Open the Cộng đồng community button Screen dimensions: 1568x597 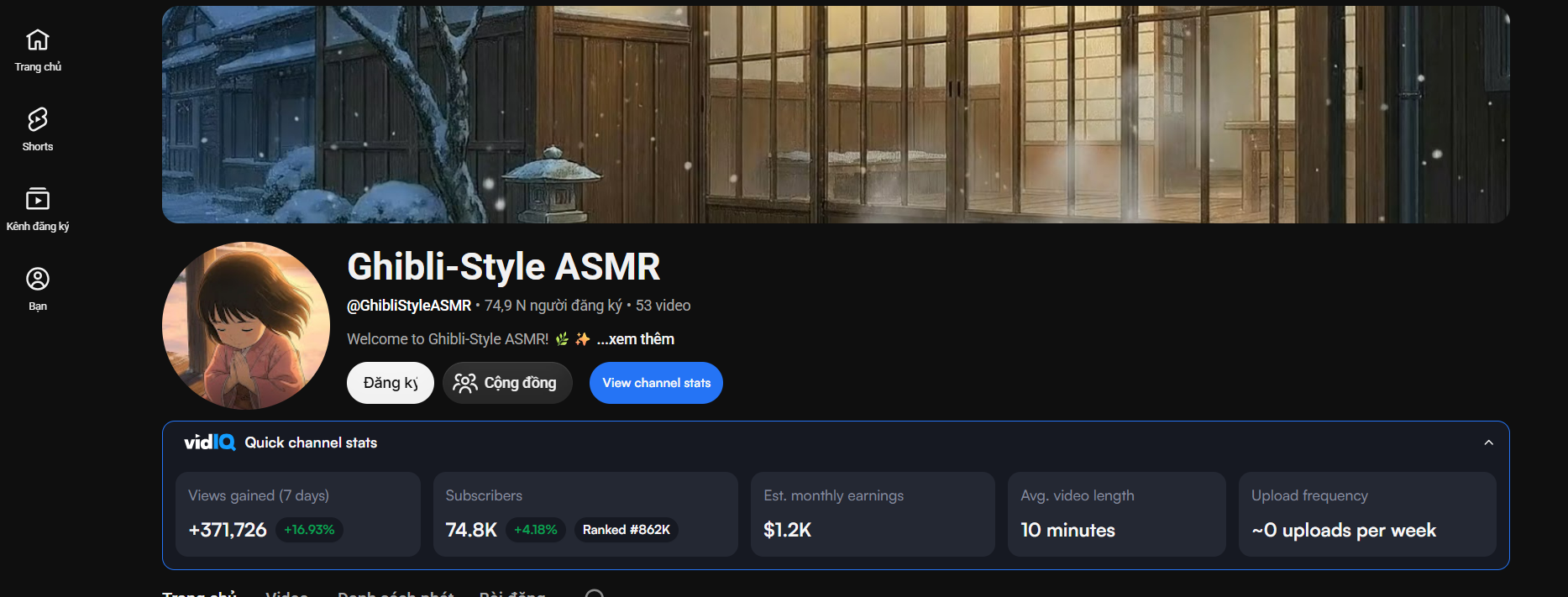click(507, 383)
